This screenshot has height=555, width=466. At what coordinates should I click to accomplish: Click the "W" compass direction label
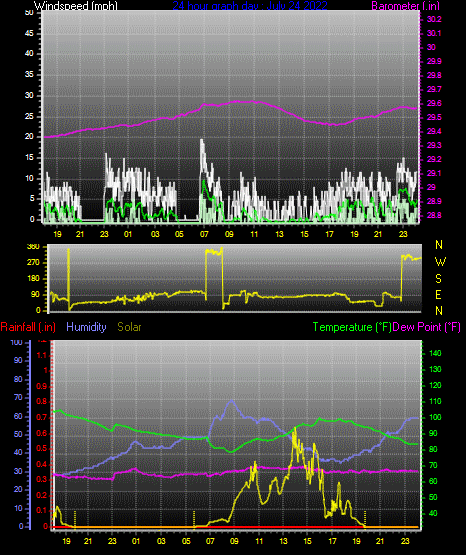tap(440, 262)
